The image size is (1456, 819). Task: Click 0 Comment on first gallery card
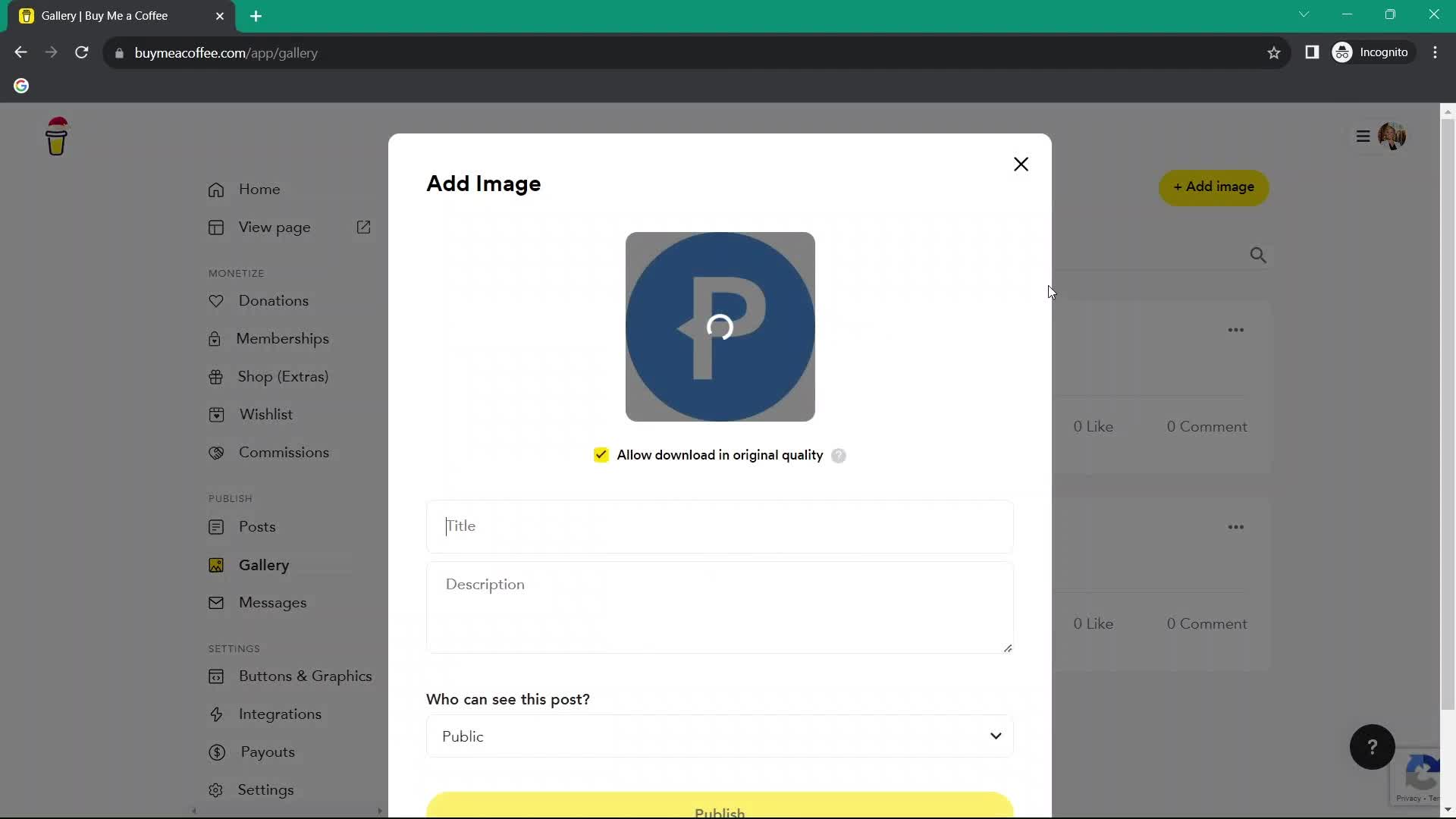[1207, 427]
